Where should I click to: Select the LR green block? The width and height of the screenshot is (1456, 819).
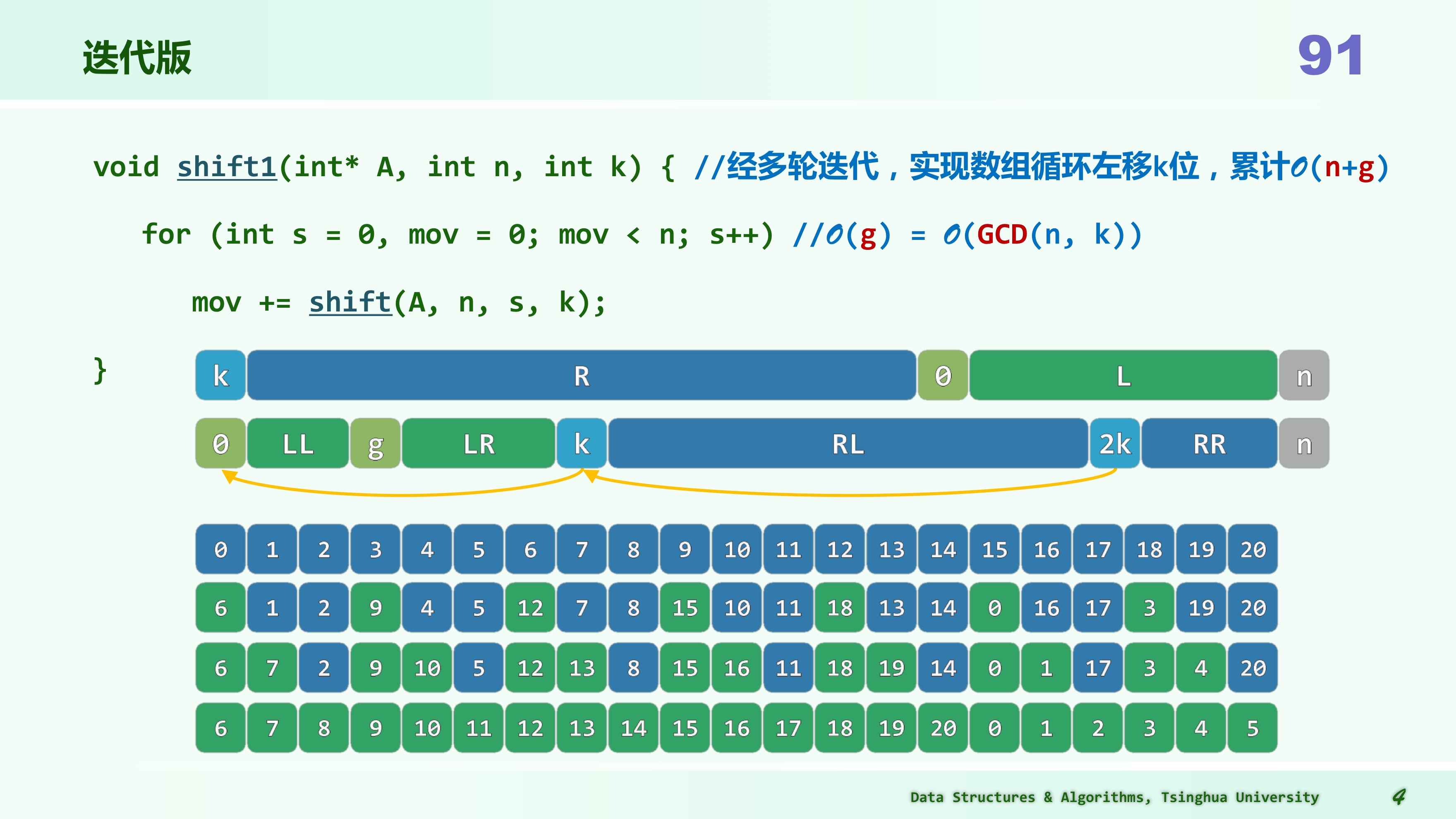pos(478,444)
